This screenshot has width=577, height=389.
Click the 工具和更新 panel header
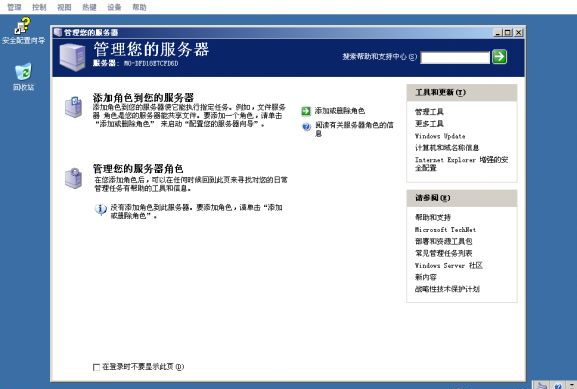tap(462, 93)
